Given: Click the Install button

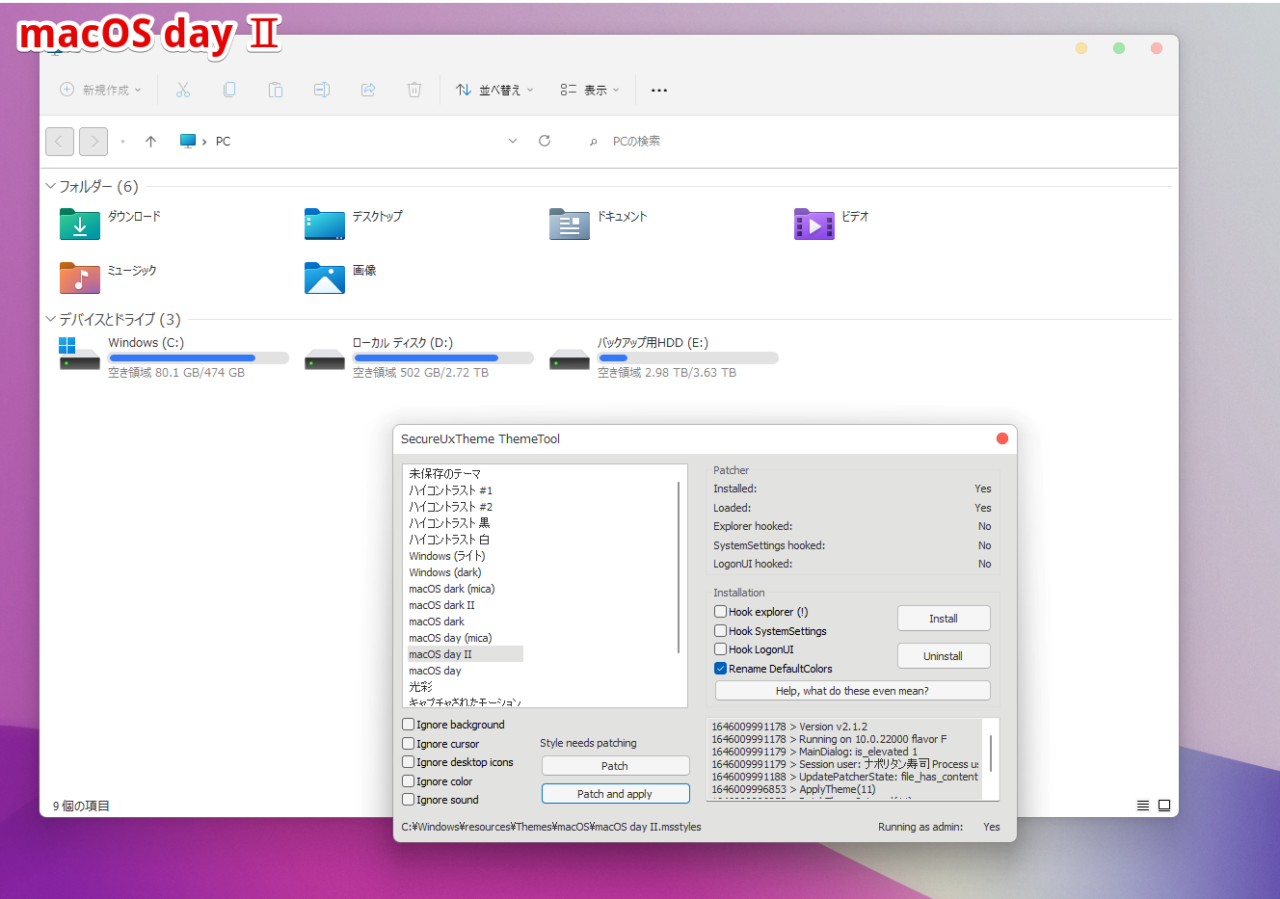Looking at the screenshot, I should [943, 618].
